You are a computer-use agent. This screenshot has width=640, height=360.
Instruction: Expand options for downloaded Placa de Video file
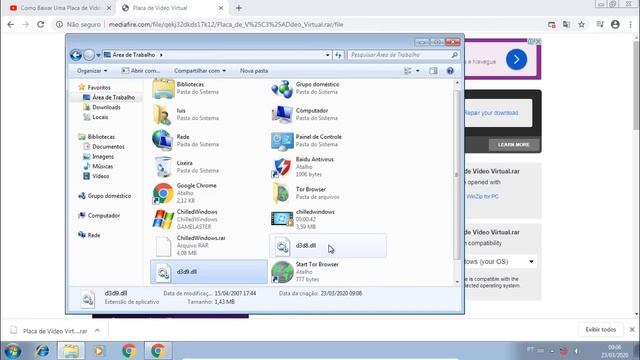97,331
